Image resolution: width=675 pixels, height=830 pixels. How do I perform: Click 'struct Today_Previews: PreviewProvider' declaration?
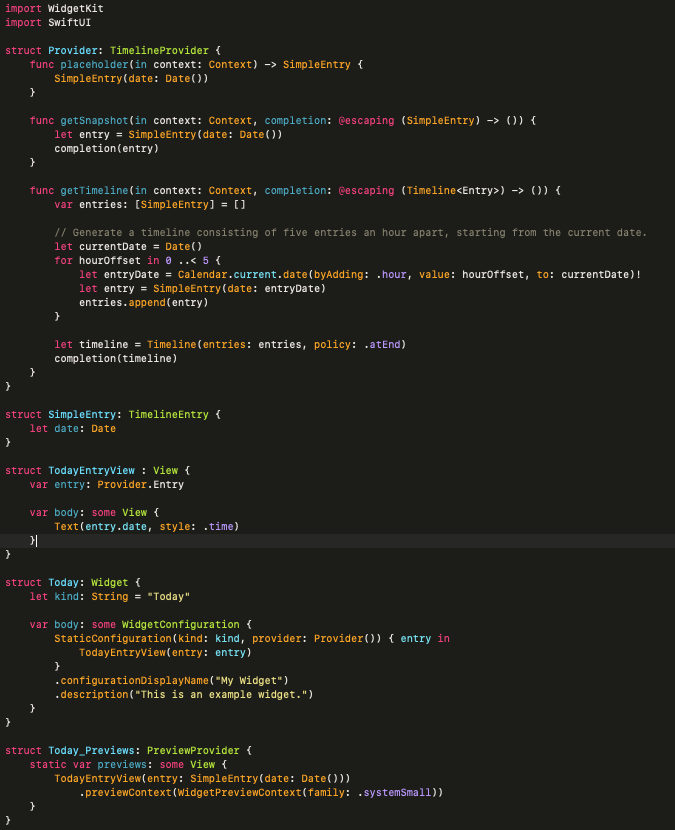click(x=128, y=751)
